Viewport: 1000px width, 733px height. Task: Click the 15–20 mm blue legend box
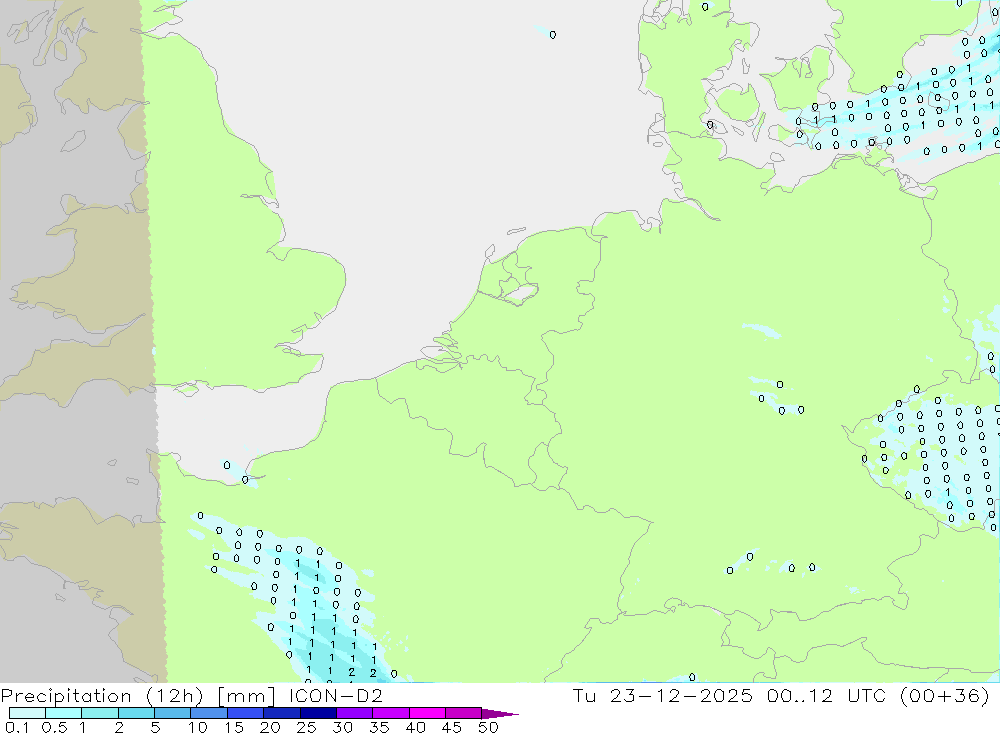245,713
